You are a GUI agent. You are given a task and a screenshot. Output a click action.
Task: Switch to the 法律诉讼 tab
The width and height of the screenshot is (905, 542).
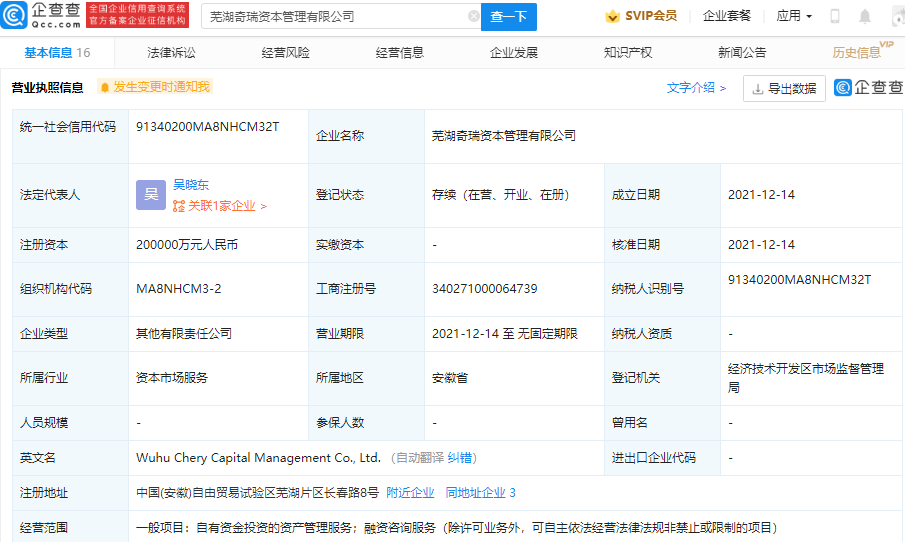pyautogui.click(x=171, y=53)
